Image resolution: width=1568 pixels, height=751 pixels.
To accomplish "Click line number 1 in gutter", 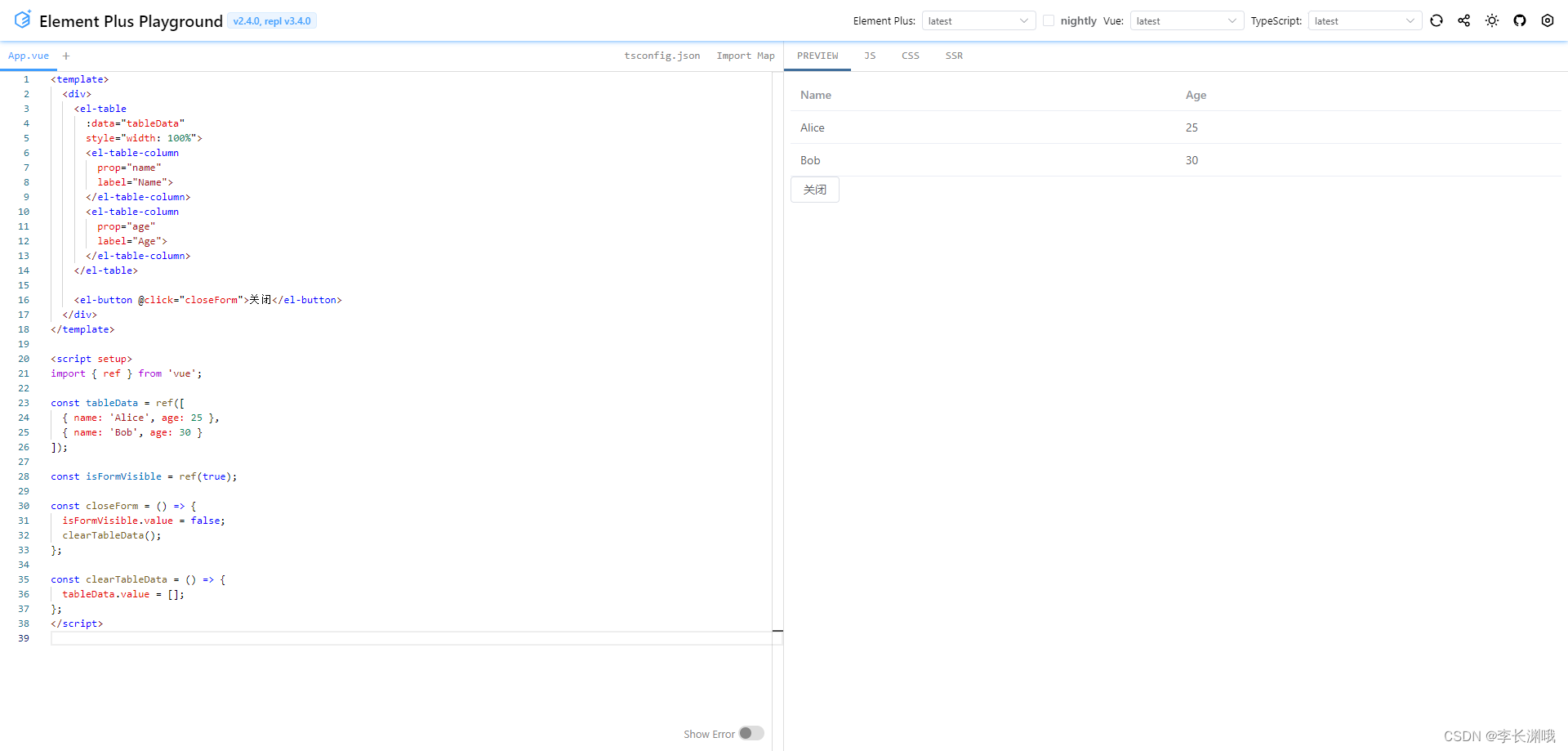I will [x=26, y=79].
